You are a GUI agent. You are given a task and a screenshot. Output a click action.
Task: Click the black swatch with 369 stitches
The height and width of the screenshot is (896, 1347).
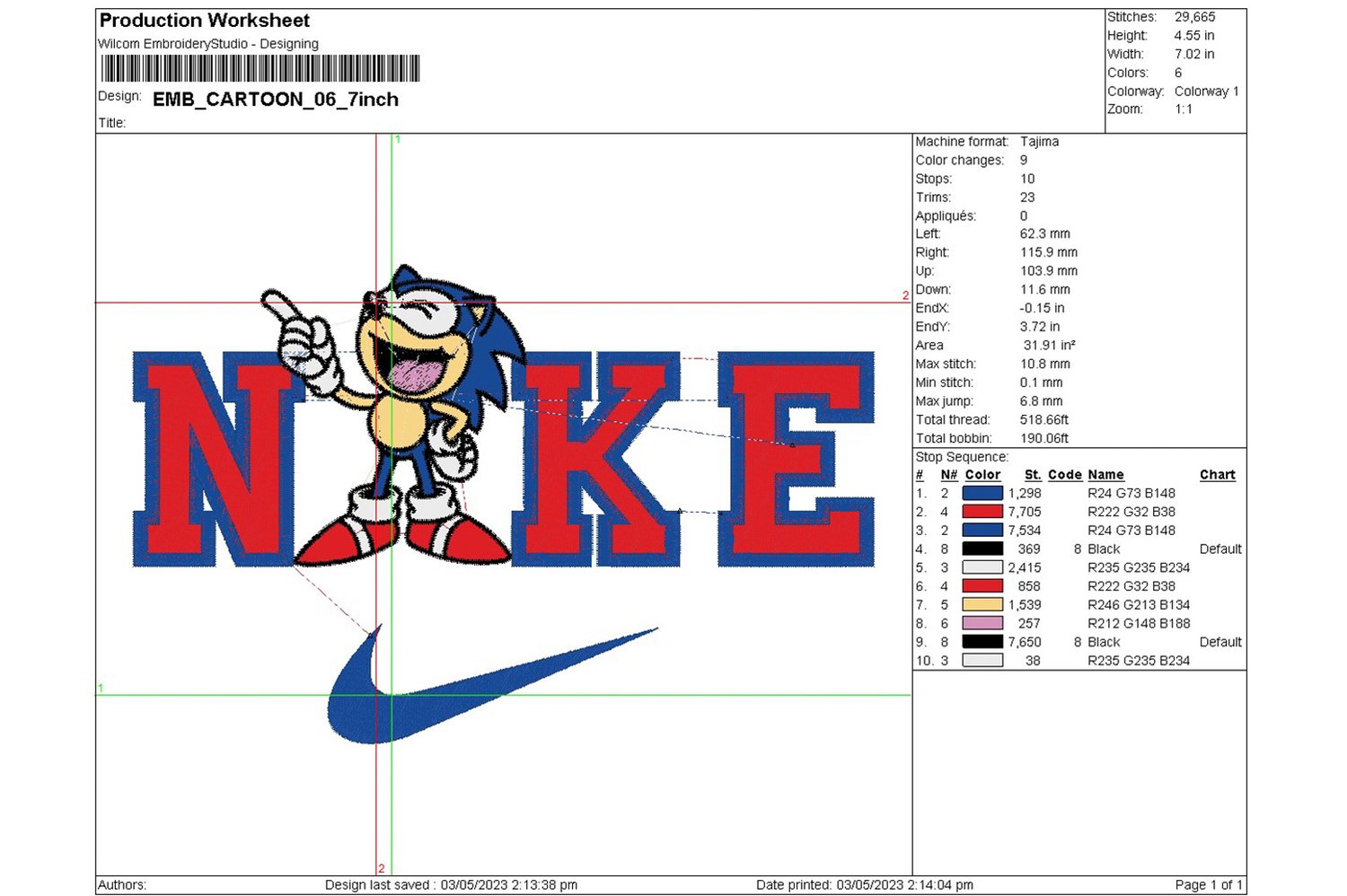[x=982, y=549]
